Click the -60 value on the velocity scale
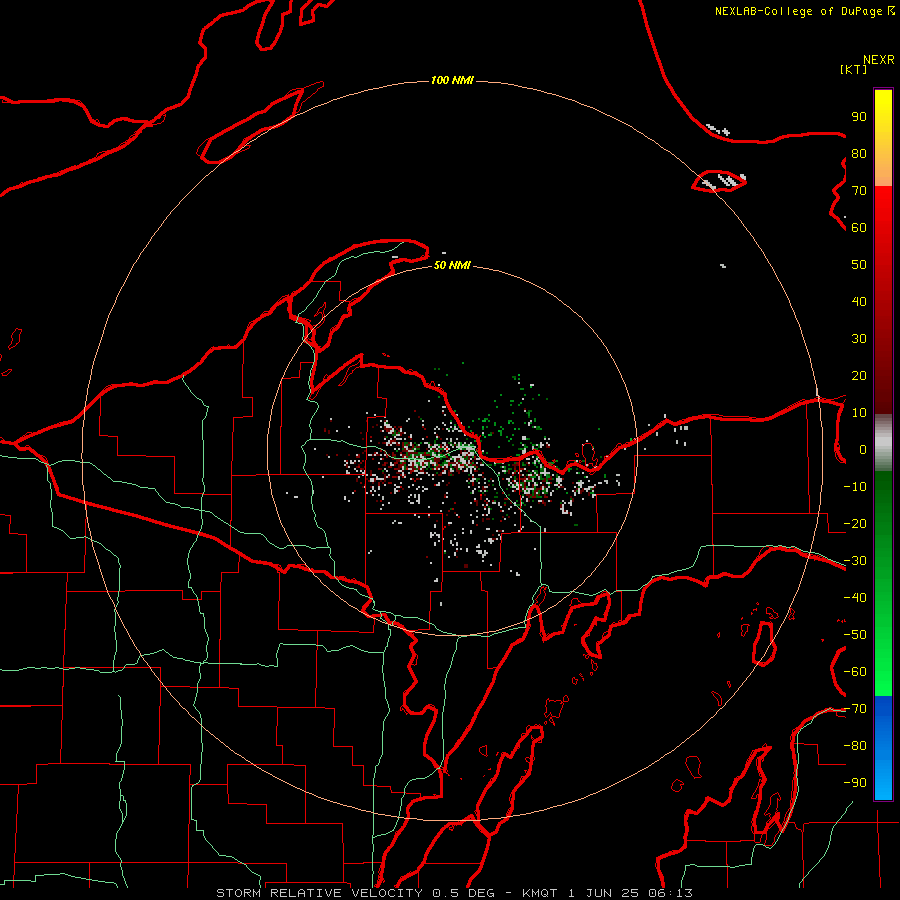This screenshot has height=900, width=900. point(855,672)
